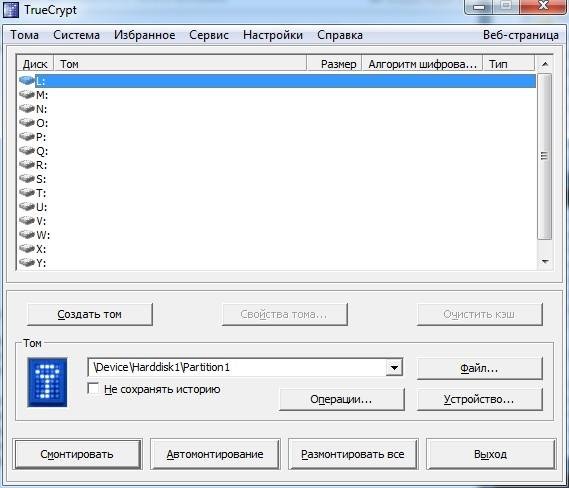Click the M: drive icon
The height and width of the screenshot is (488, 569).
(27, 94)
